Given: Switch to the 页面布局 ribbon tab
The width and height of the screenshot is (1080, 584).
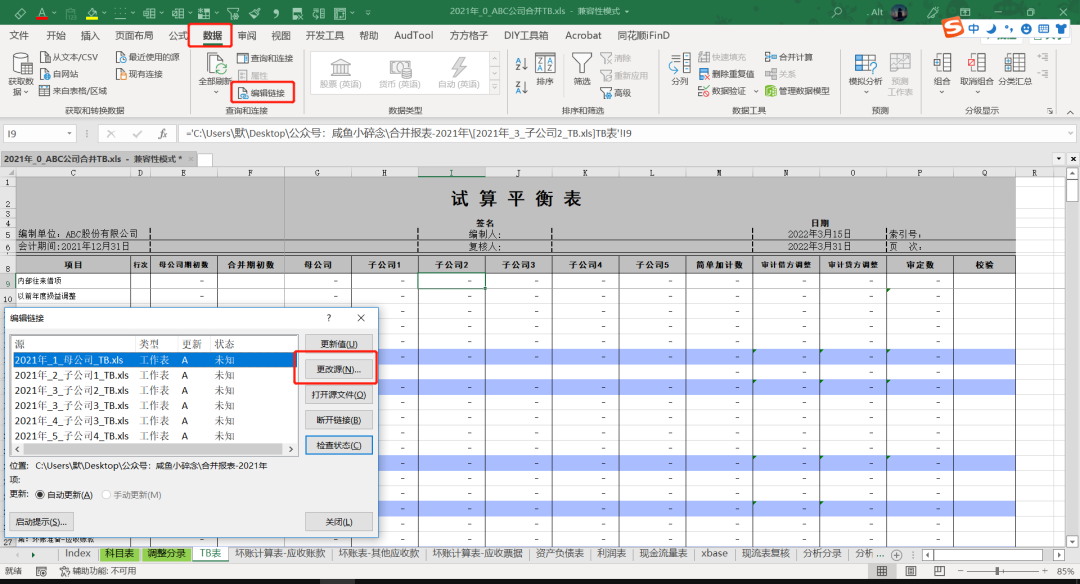Looking at the screenshot, I should (x=134, y=36).
